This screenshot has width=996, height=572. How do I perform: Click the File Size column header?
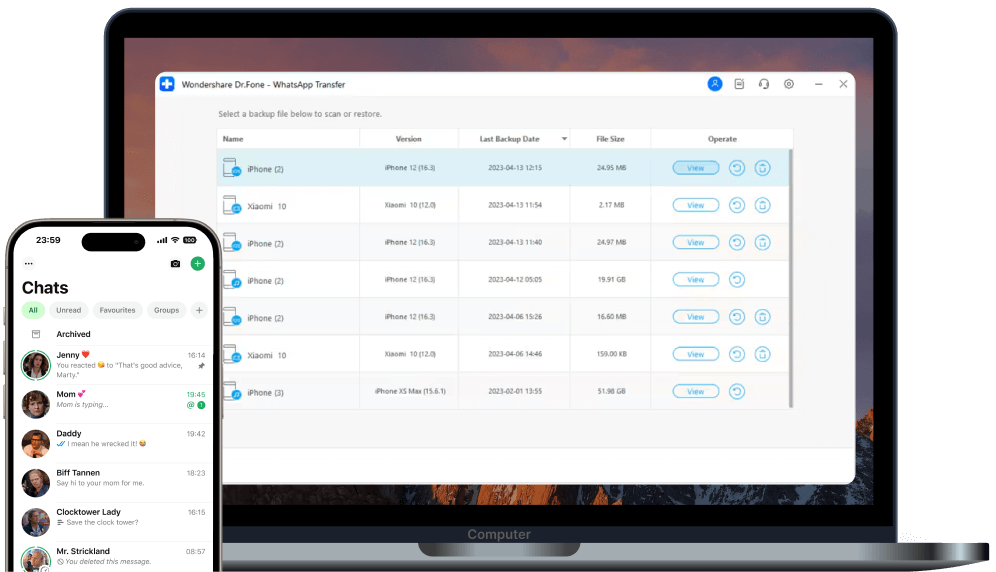click(x=610, y=139)
